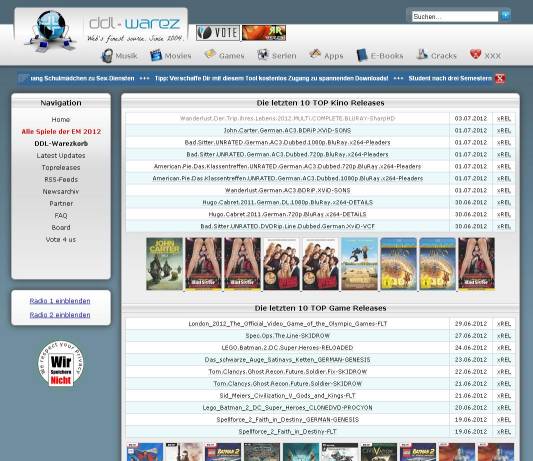Open London_2012 Olympic Games-FLT release
The height and width of the screenshot is (461, 533).
click(288, 324)
